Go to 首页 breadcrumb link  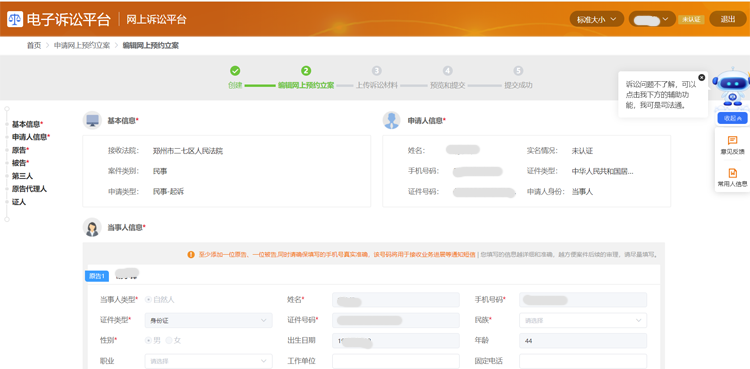[x=33, y=45]
